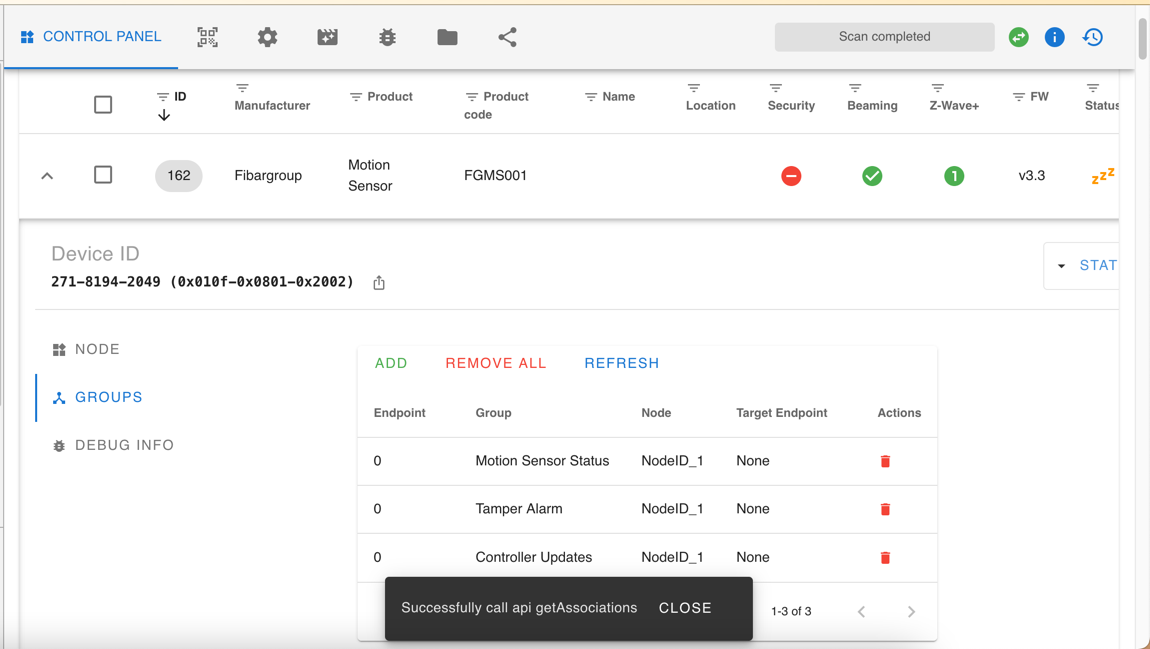Open the Settings gear in the top toolbar

pyautogui.click(x=267, y=36)
